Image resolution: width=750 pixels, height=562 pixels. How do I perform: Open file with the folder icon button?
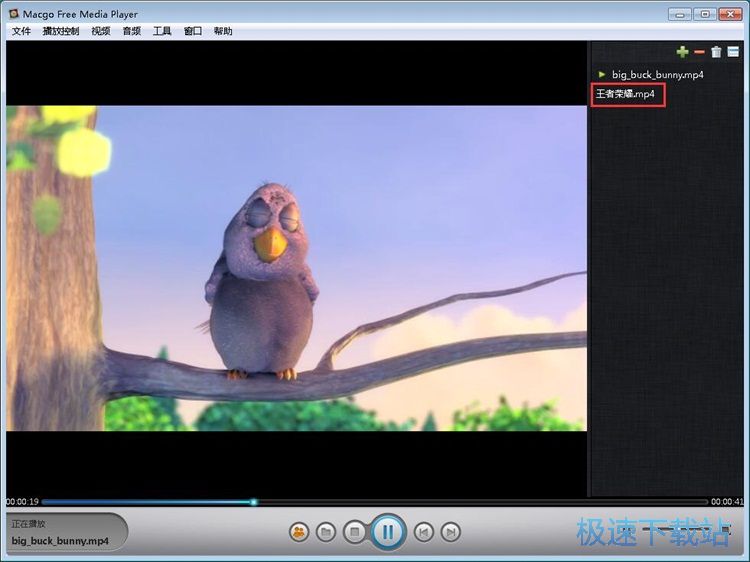[x=326, y=532]
